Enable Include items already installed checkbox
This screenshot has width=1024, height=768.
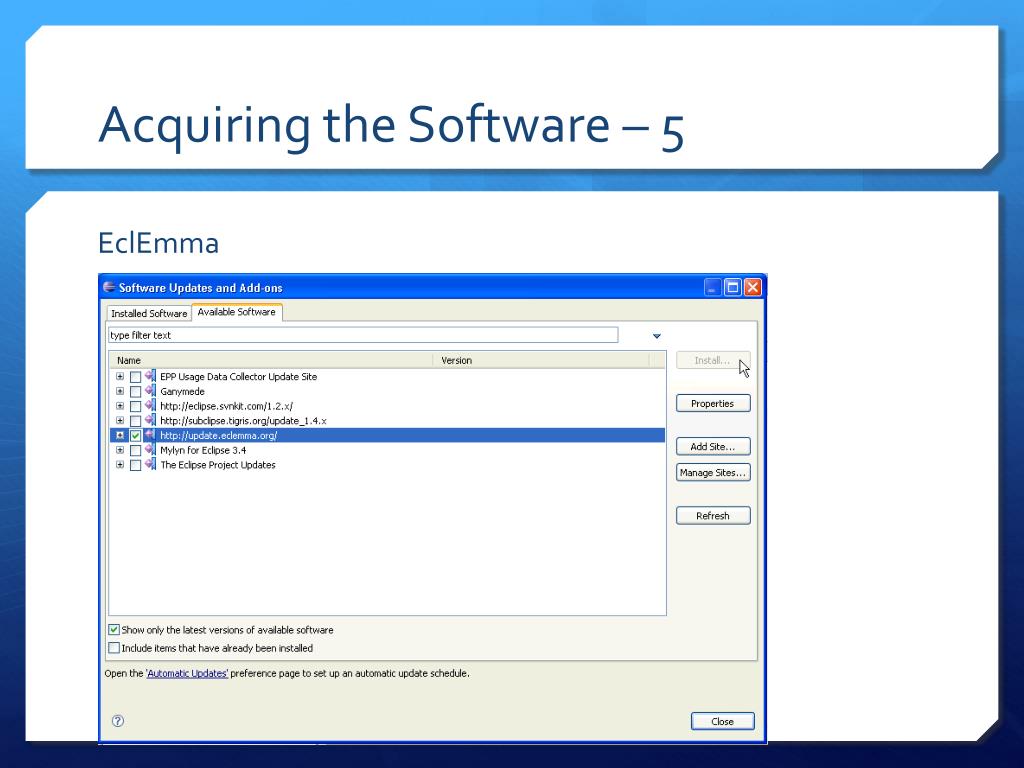[x=114, y=648]
